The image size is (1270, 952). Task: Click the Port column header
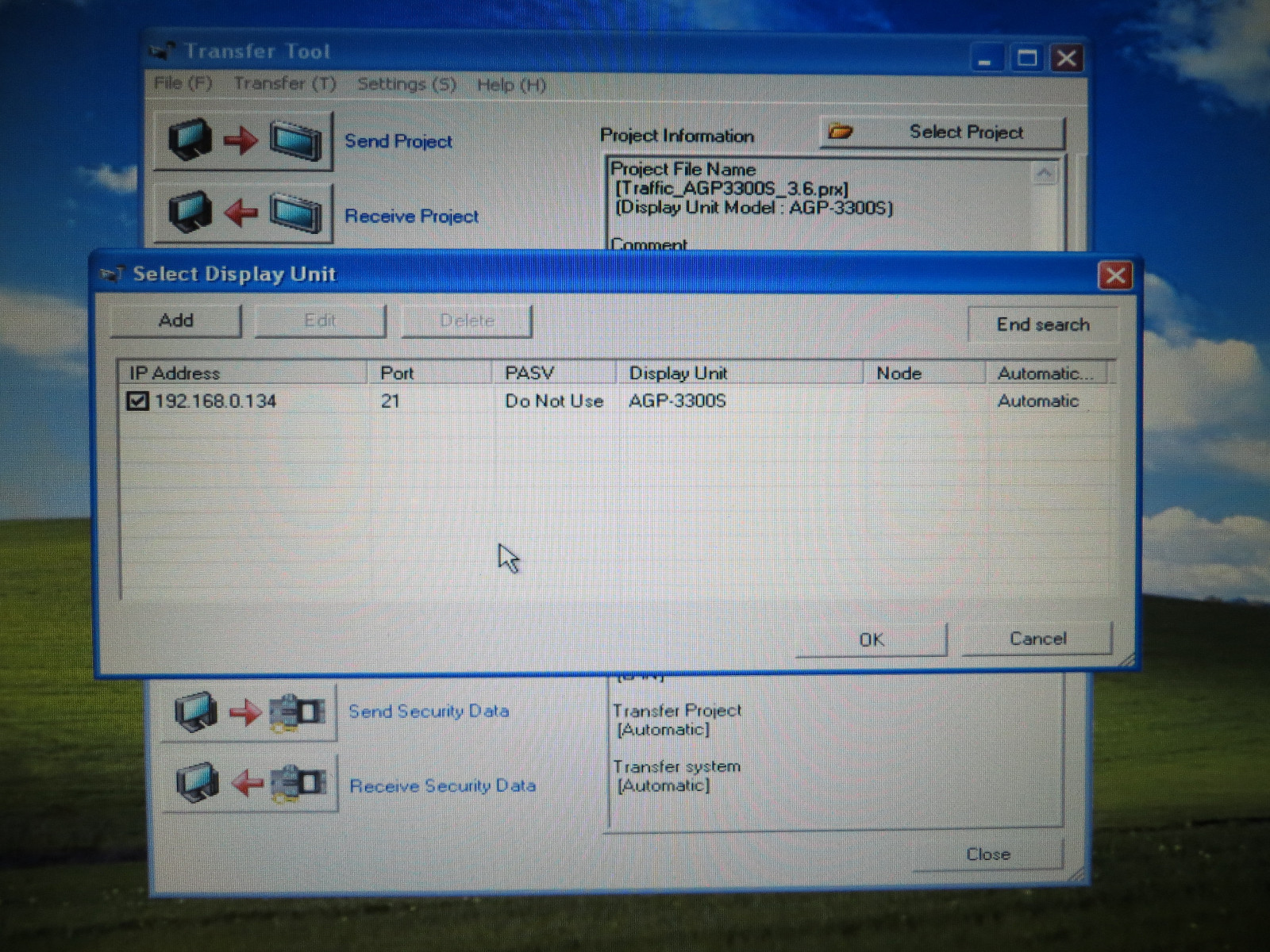pos(429,373)
